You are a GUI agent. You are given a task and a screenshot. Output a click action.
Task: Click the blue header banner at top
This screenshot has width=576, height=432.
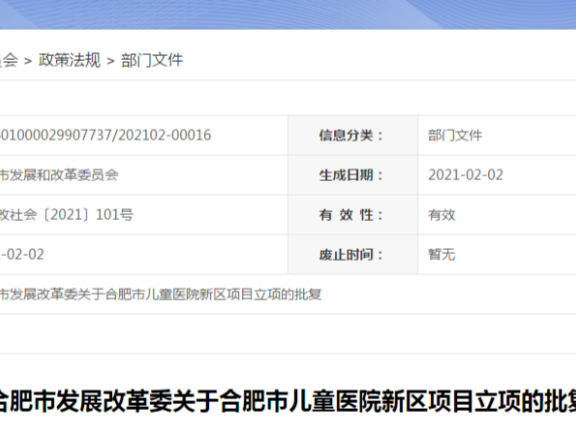[x=288, y=14]
